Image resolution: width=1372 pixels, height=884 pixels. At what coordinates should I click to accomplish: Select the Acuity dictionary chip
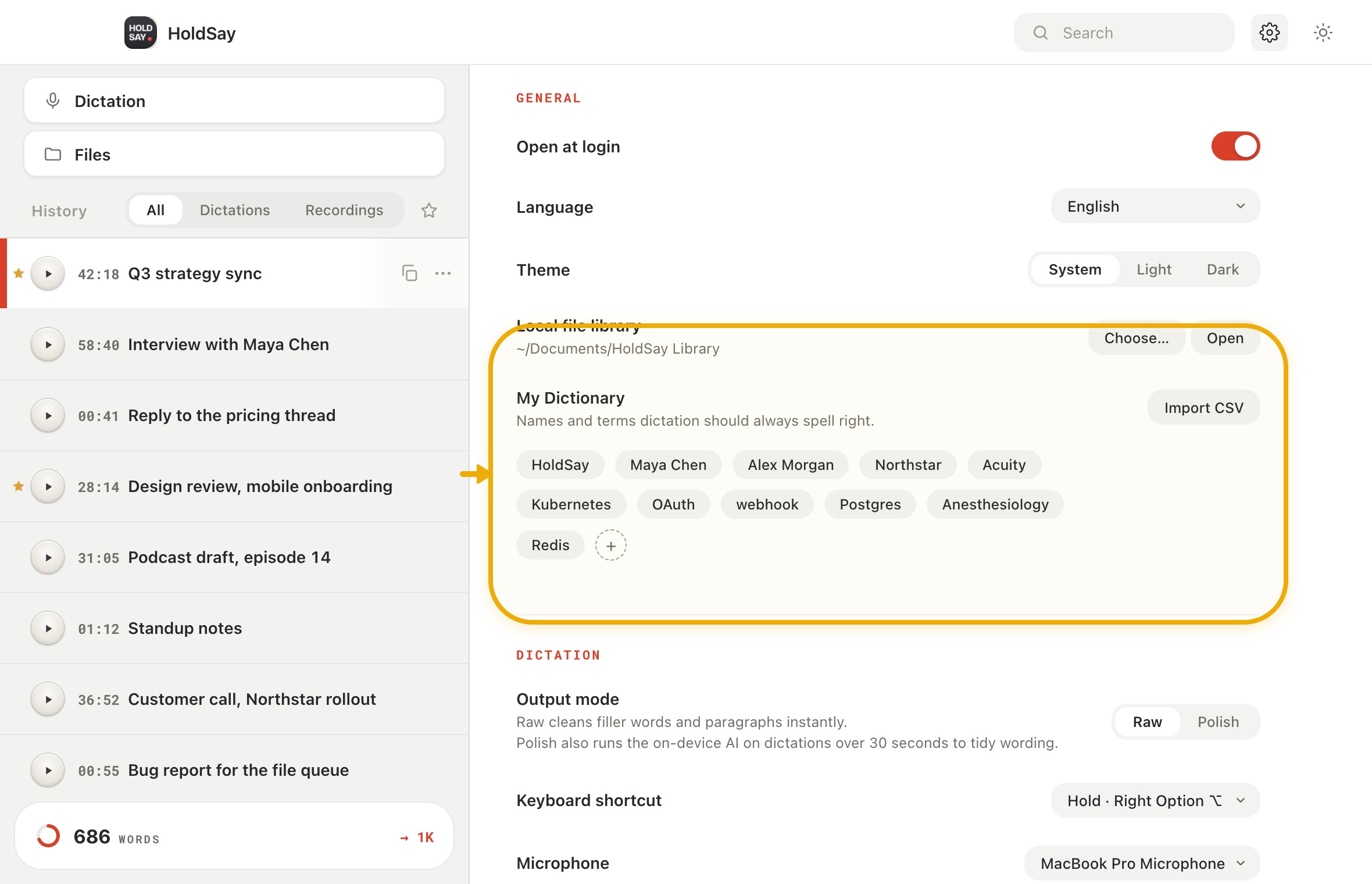[1004, 465]
